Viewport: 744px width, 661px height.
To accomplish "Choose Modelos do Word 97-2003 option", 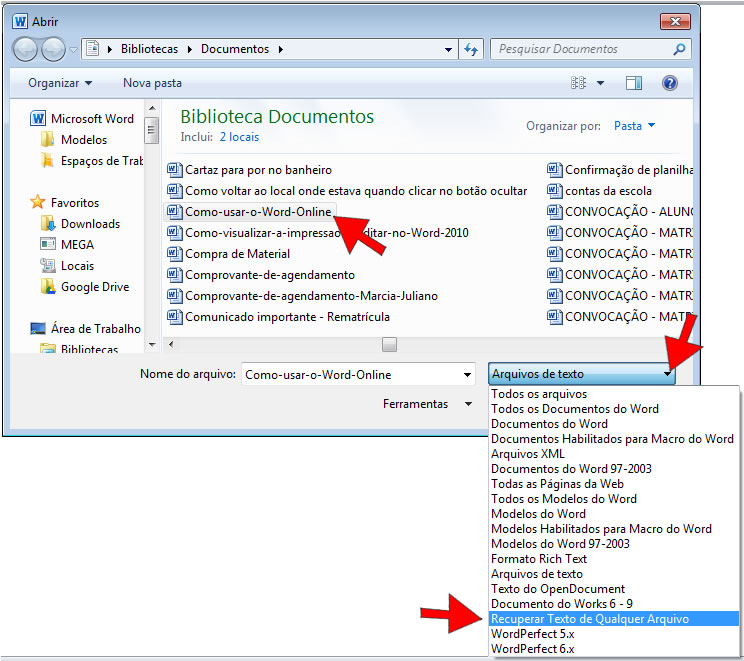I will tap(614, 544).
